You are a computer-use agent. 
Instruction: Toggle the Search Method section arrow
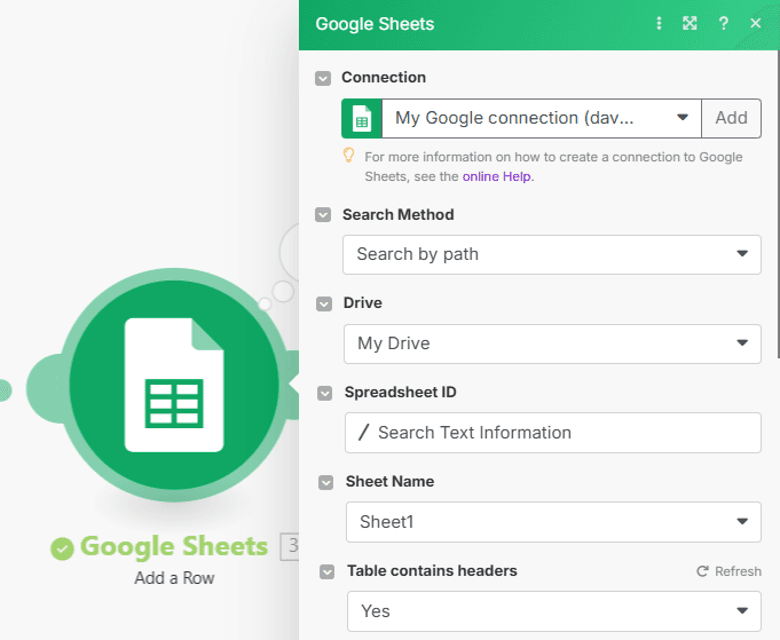click(x=323, y=215)
